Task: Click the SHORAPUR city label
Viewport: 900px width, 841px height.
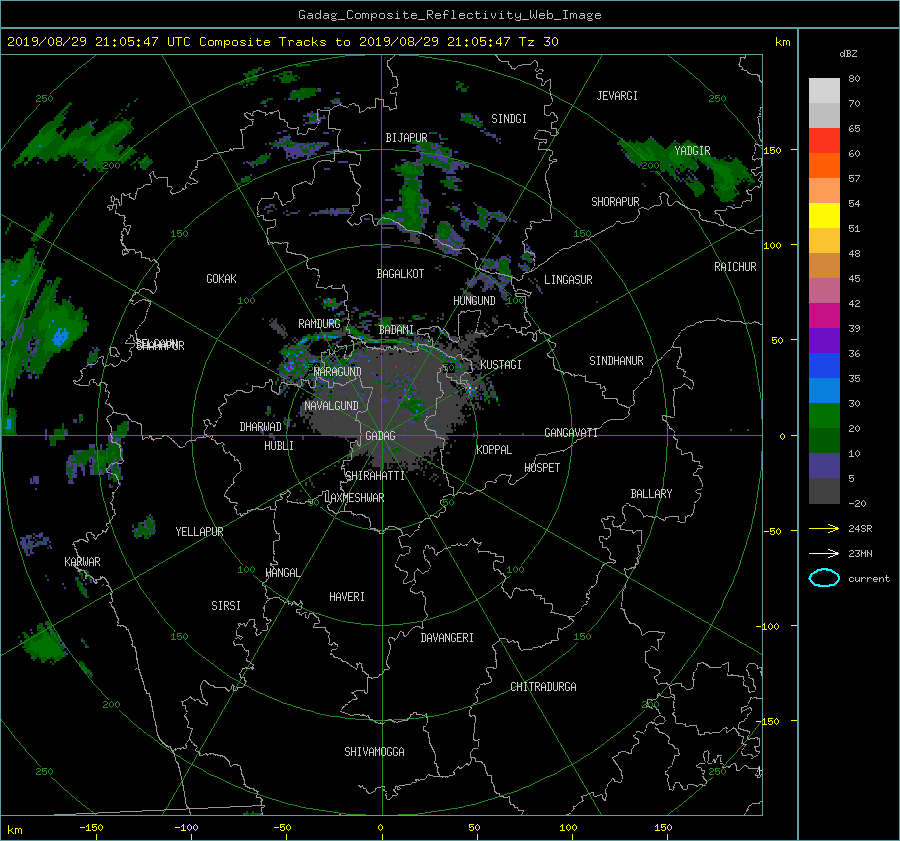Action: tap(615, 202)
